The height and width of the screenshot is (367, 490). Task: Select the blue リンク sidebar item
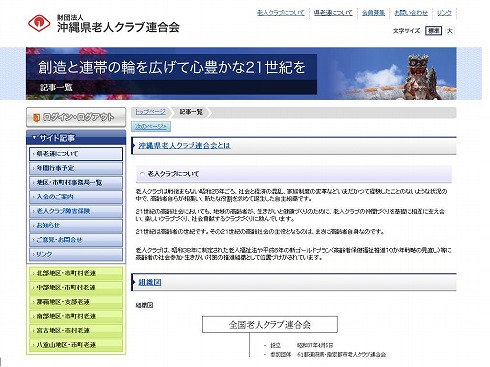coord(76,254)
